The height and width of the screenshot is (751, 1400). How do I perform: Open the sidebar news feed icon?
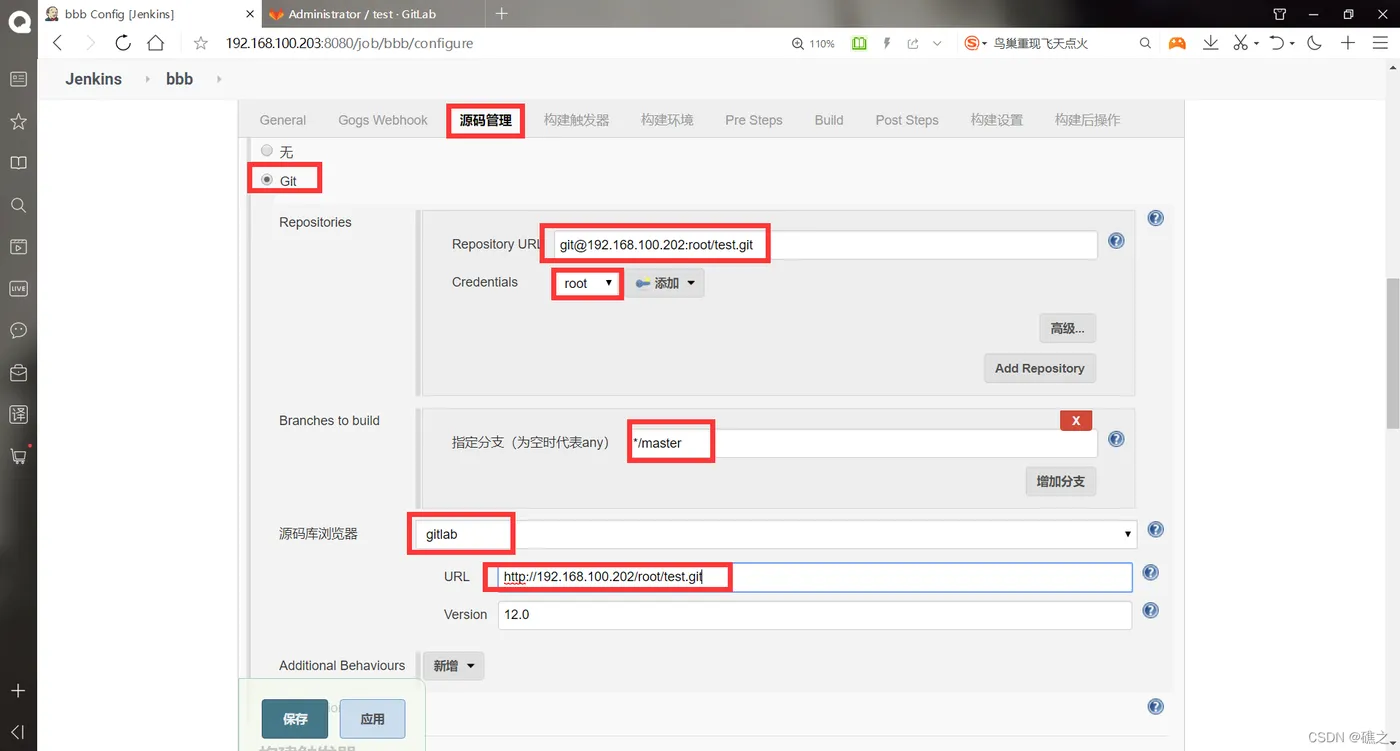tap(18, 79)
